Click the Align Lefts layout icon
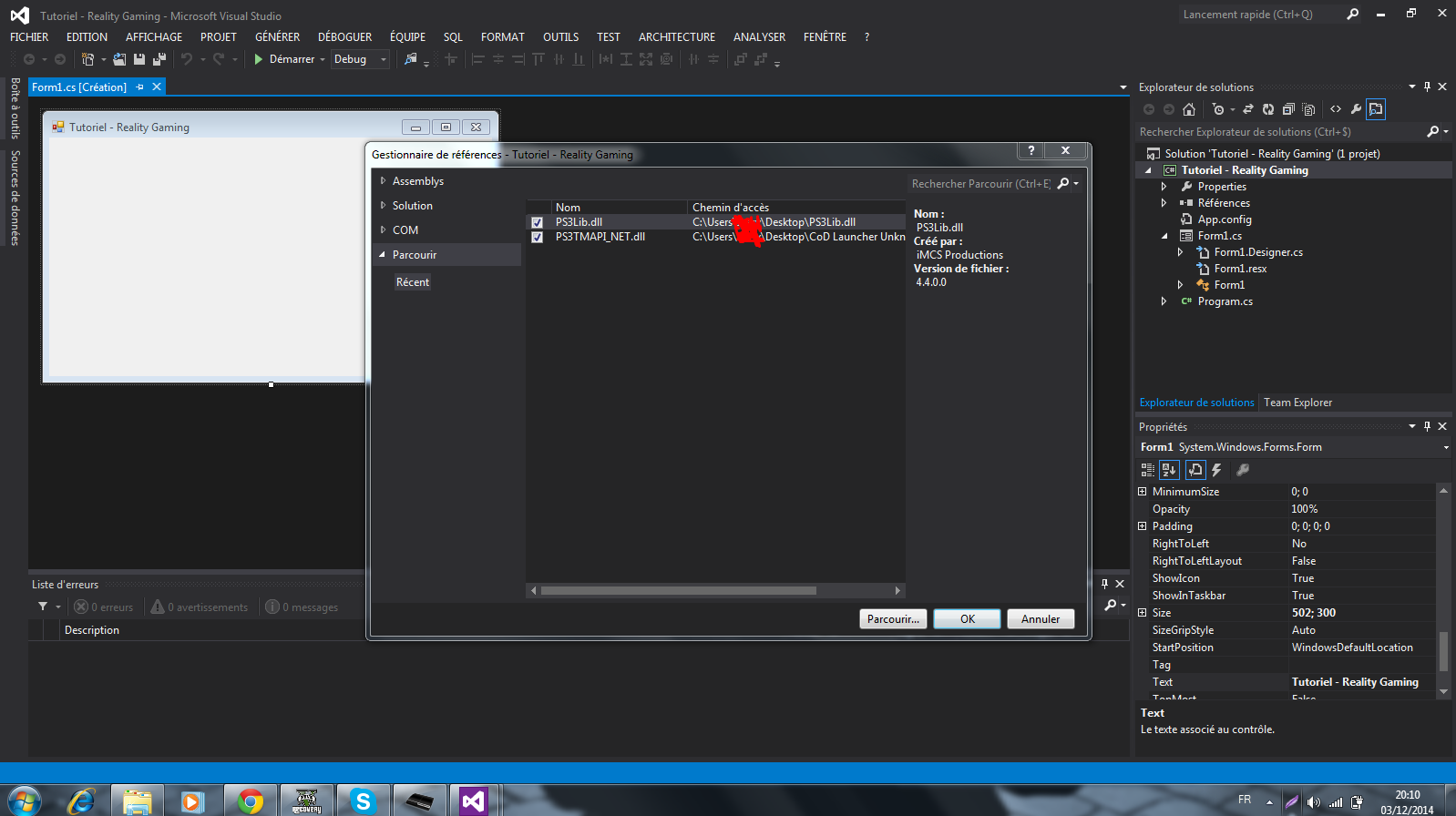The width and height of the screenshot is (1456, 816). (477, 59)
